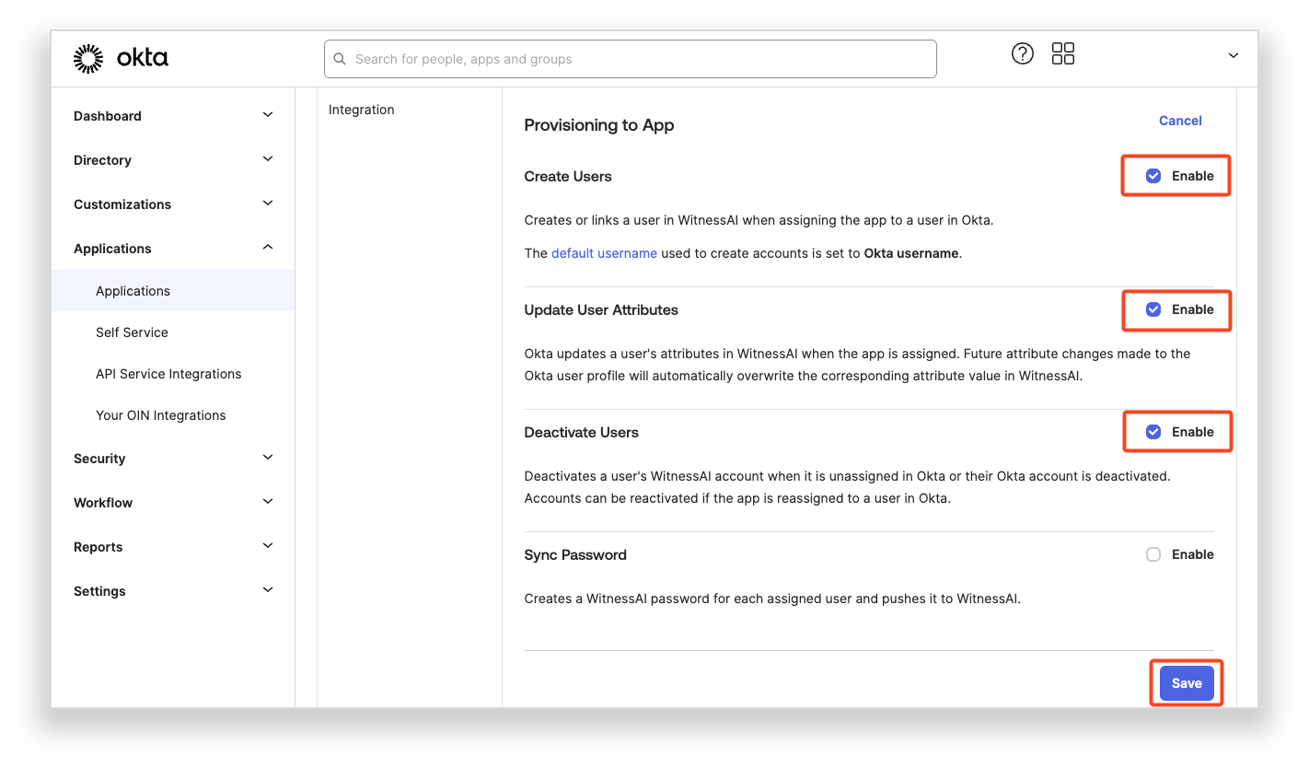
Task: Open API Service Integrations menu item
Action: coord(168,374)
